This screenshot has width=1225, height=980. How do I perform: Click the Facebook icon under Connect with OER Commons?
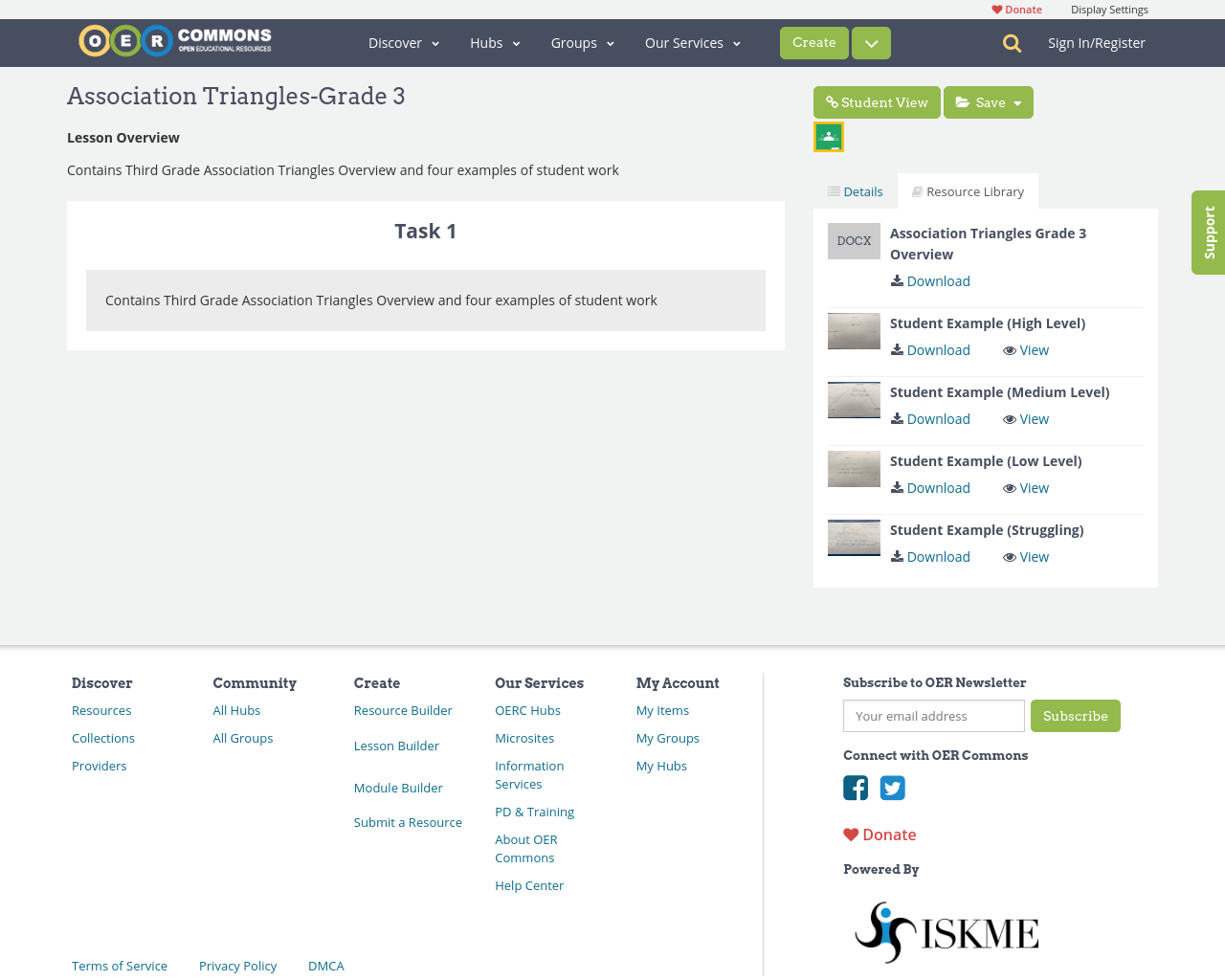point(855,787)
